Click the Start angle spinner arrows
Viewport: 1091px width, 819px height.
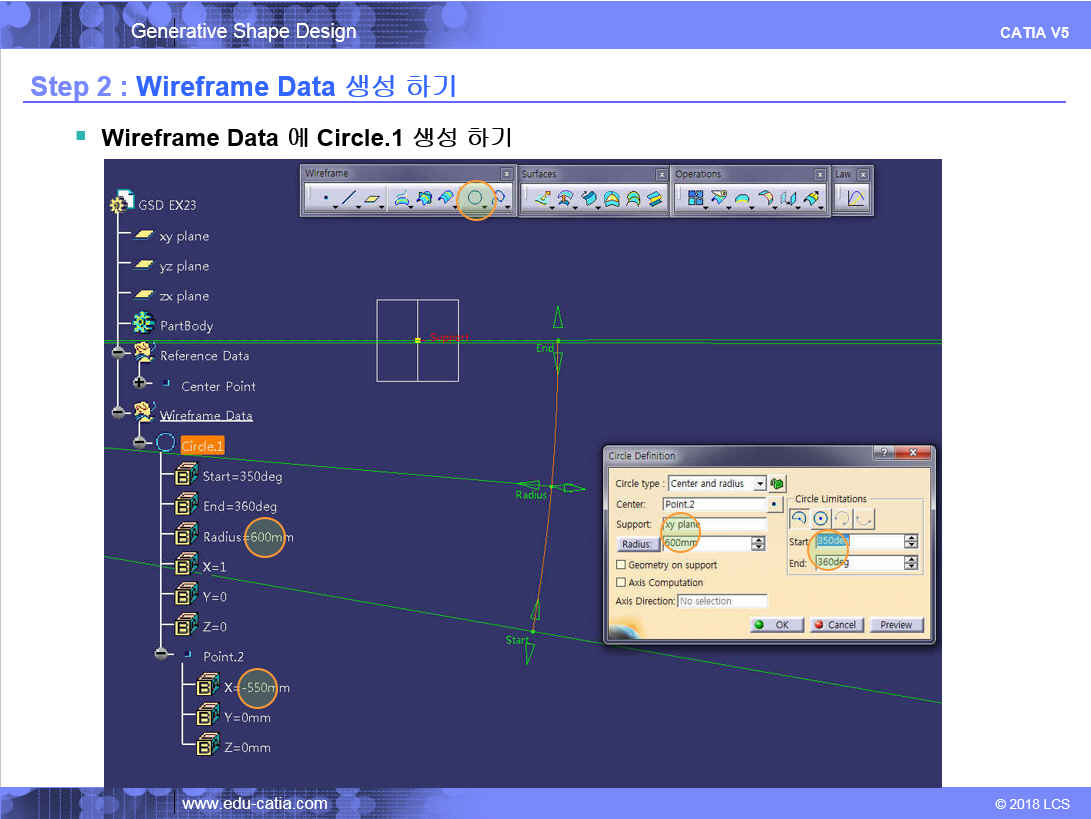(910, 542)
